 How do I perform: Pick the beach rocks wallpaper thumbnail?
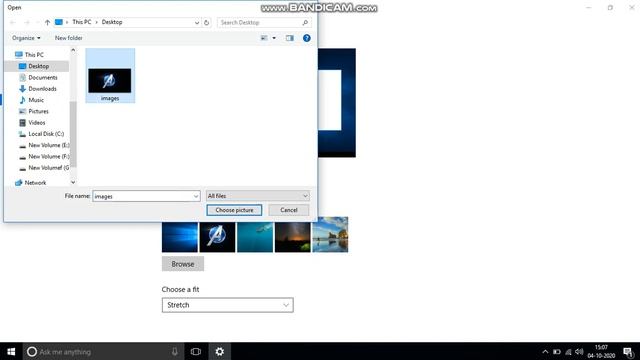(330, 235)
